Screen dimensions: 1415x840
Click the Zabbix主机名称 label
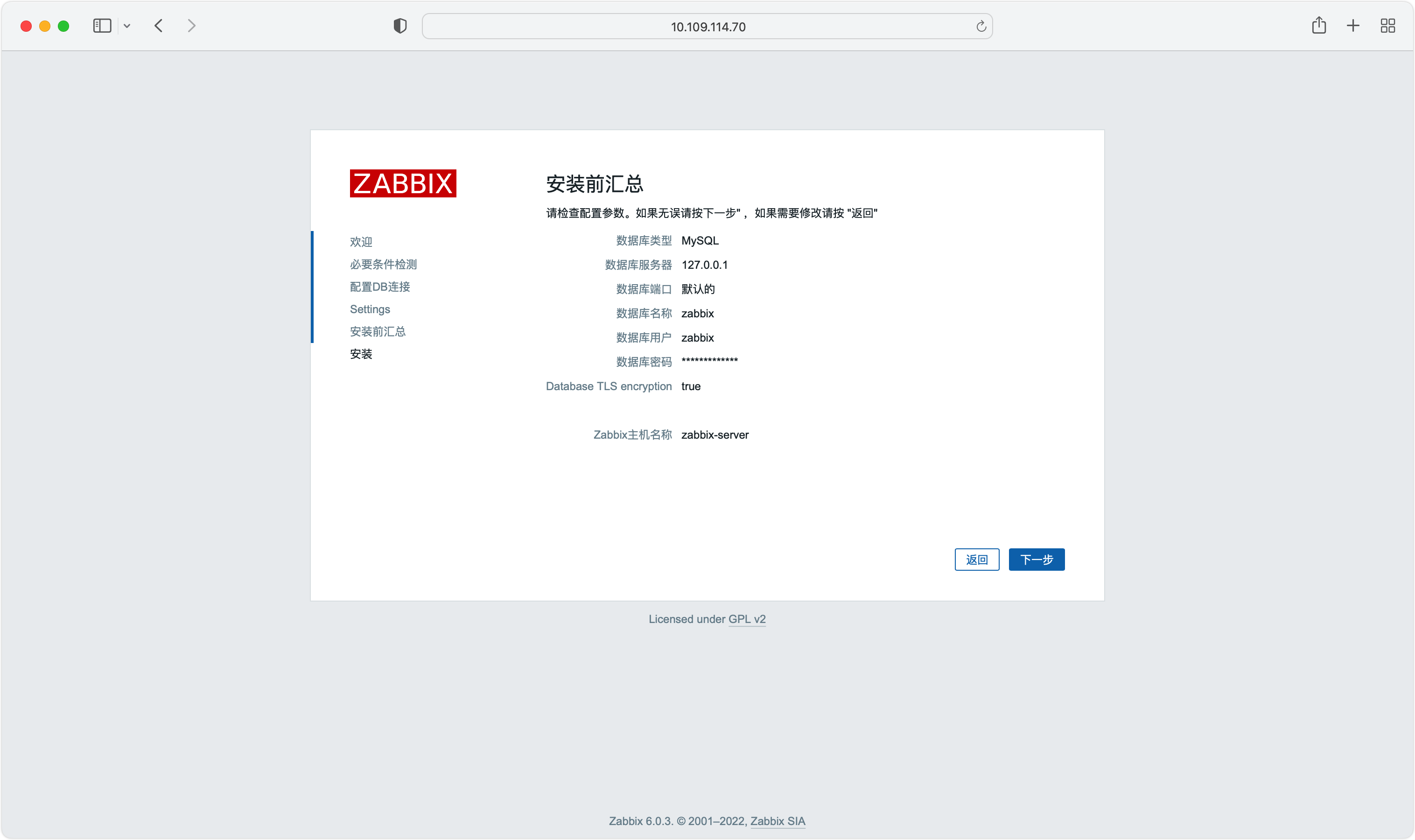[x=633, y=435]
